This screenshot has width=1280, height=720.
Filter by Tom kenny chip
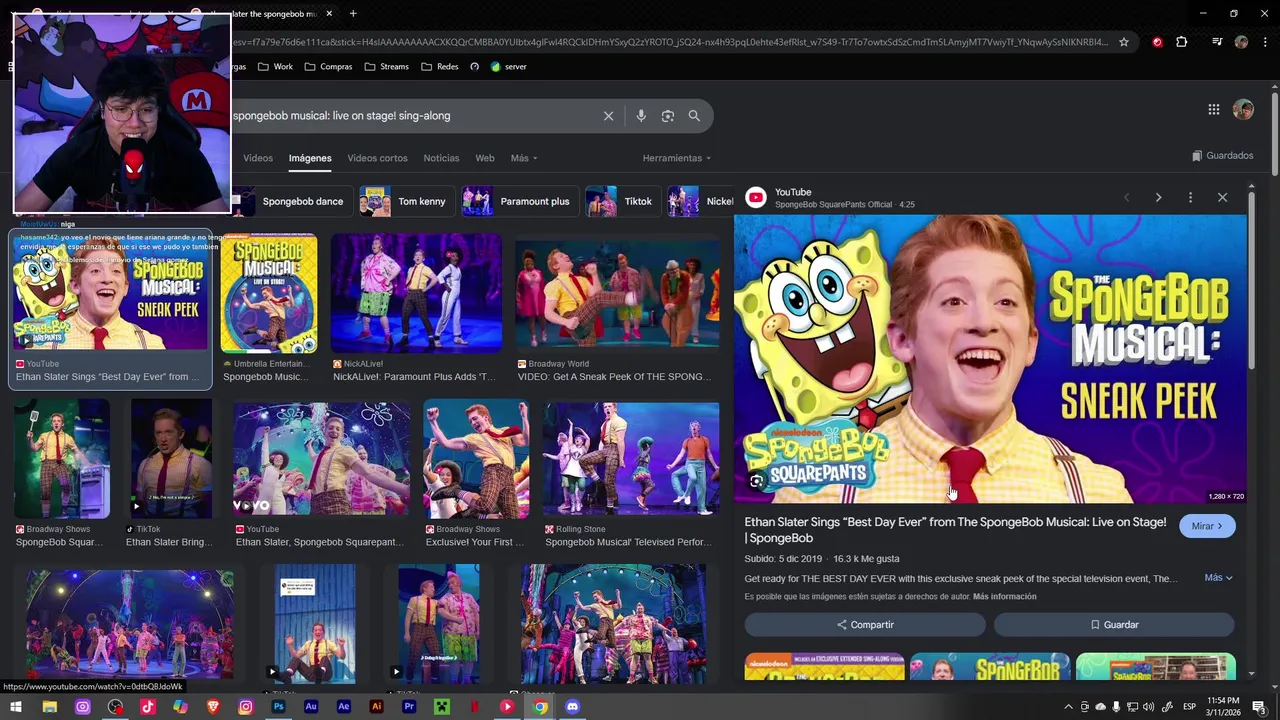[405, 202]
